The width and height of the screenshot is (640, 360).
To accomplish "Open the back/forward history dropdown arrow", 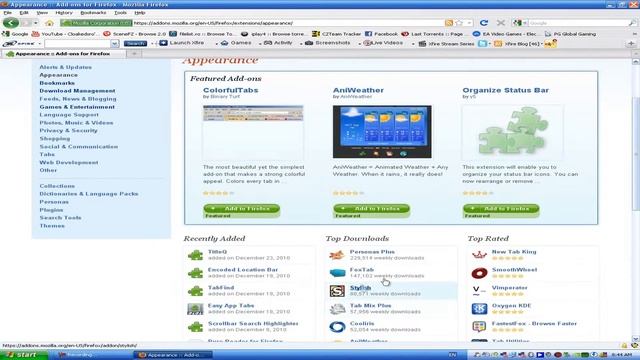I will [x=36, y=23].
